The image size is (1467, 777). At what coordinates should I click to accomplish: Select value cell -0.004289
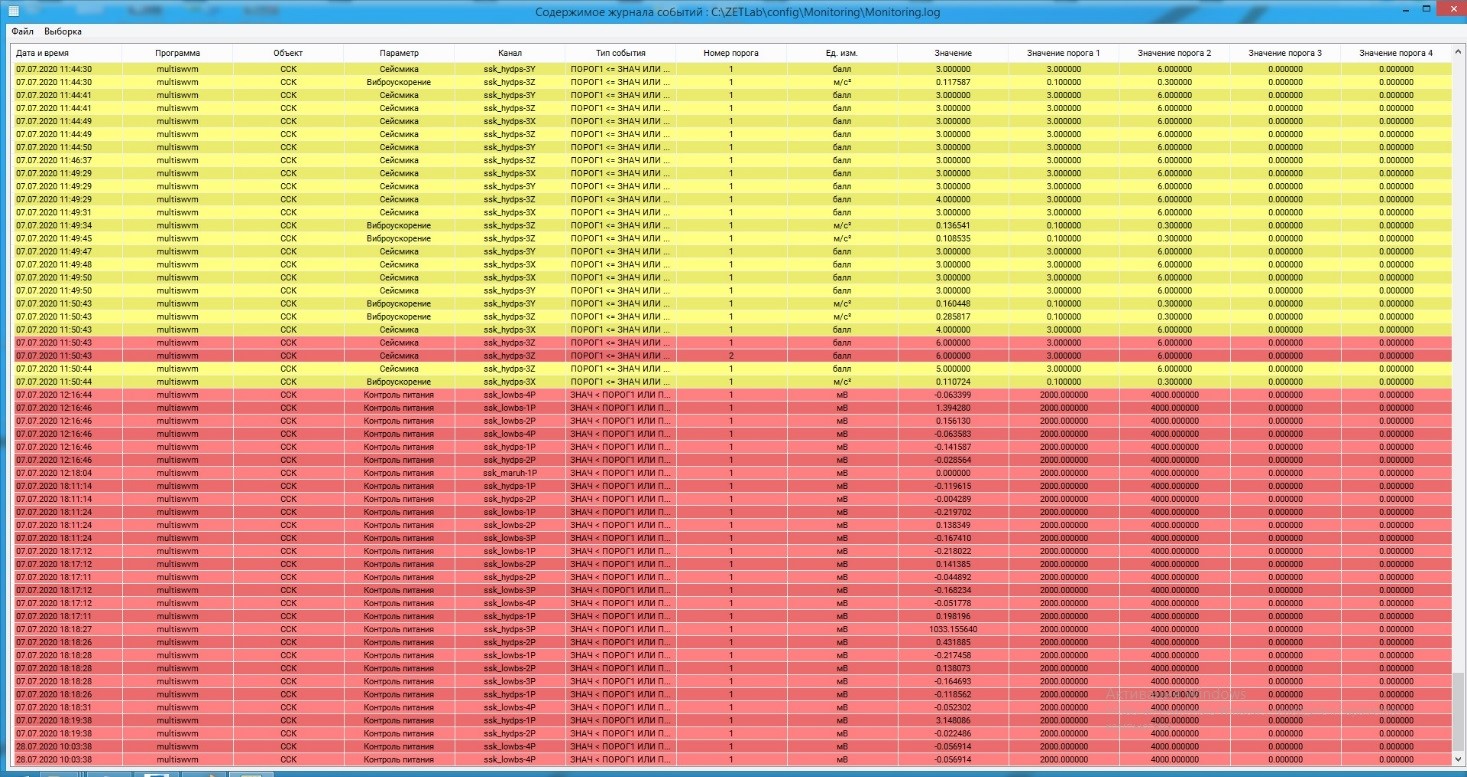tap(953, 498)
